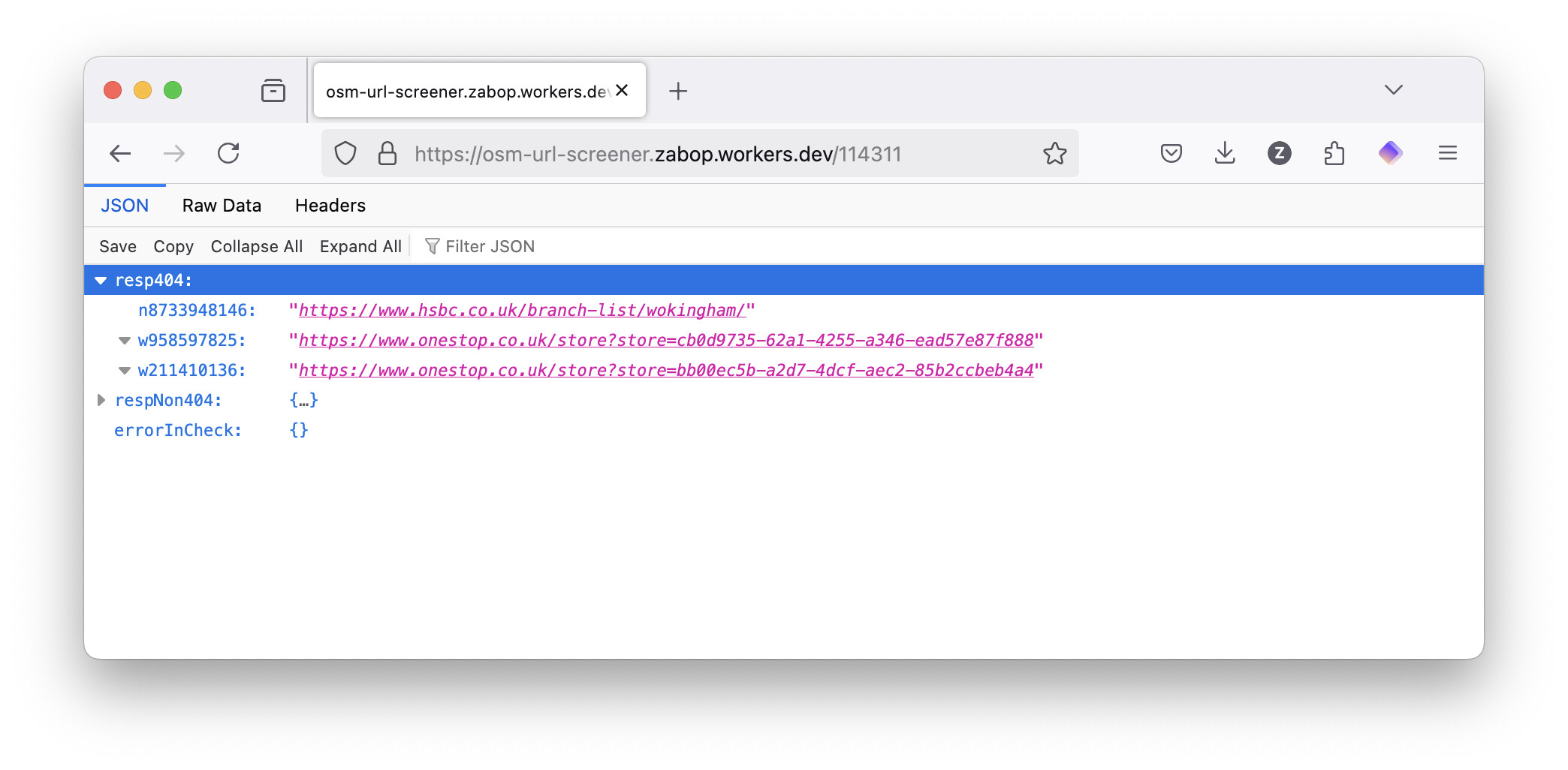The width and height of the screenshot is (1568, 770).
Task: Collapse the resp404 node triangle
Action: pos(101,281)
